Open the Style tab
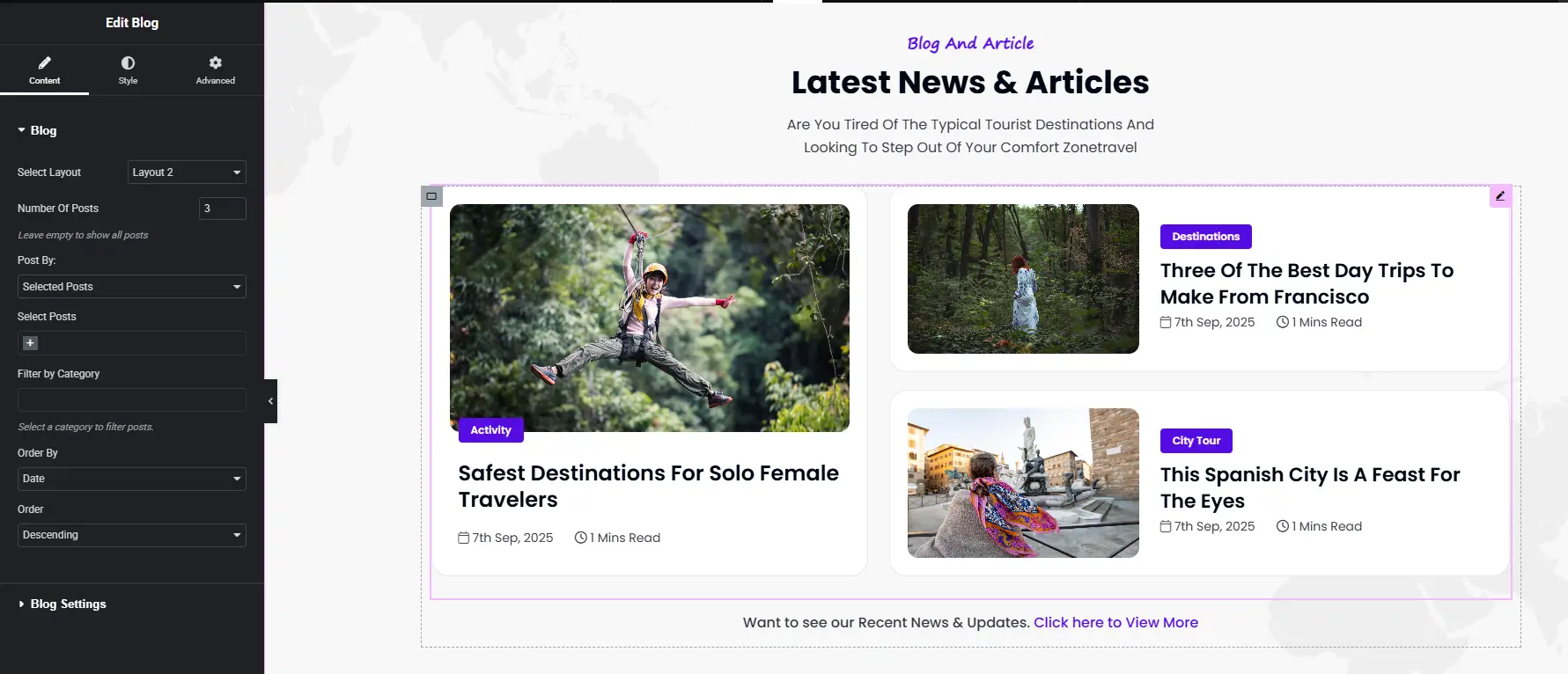This screenshot has width=1568, height=674. coord(128,70)
